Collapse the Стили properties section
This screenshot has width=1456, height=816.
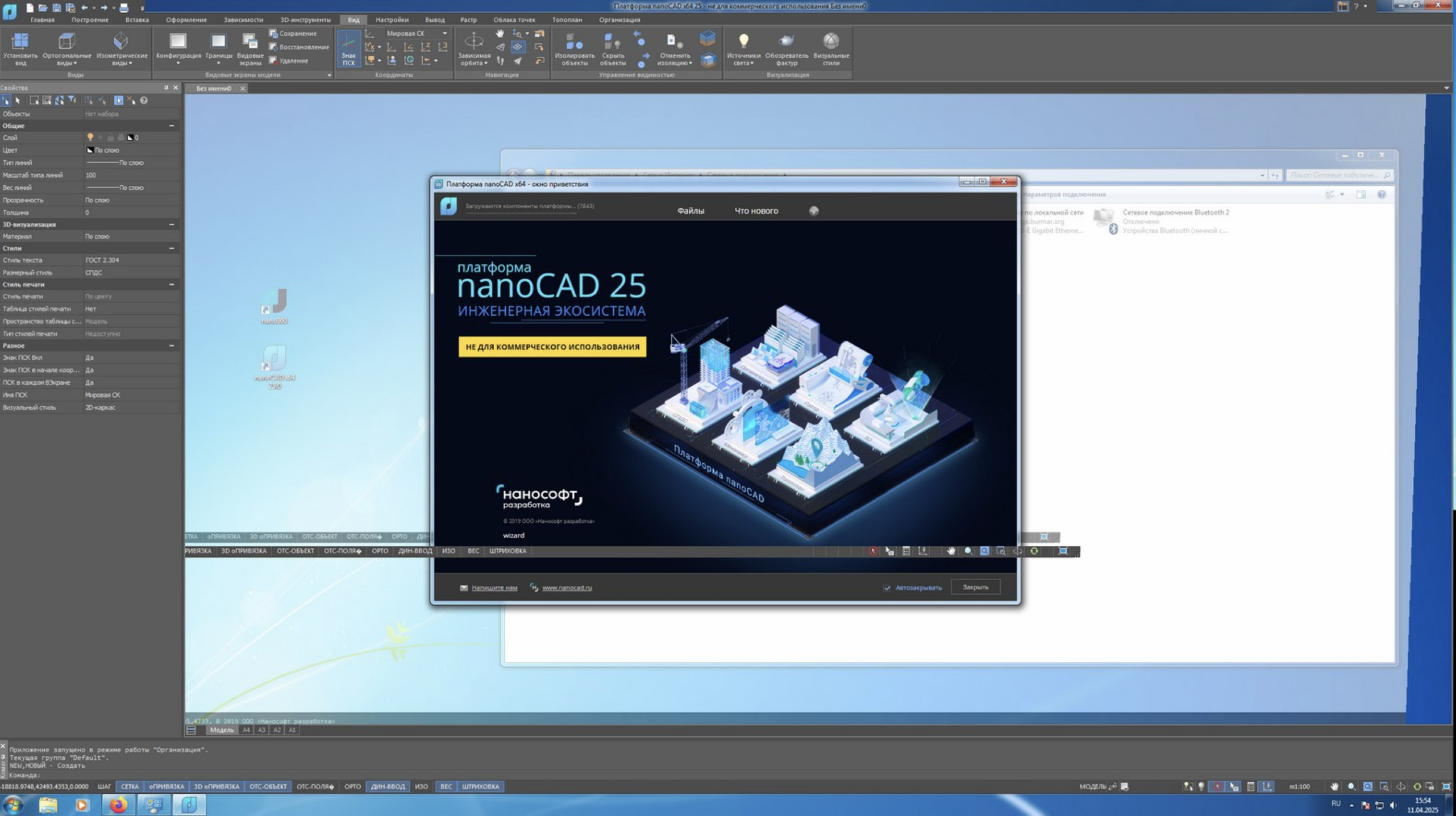[172, 248]
